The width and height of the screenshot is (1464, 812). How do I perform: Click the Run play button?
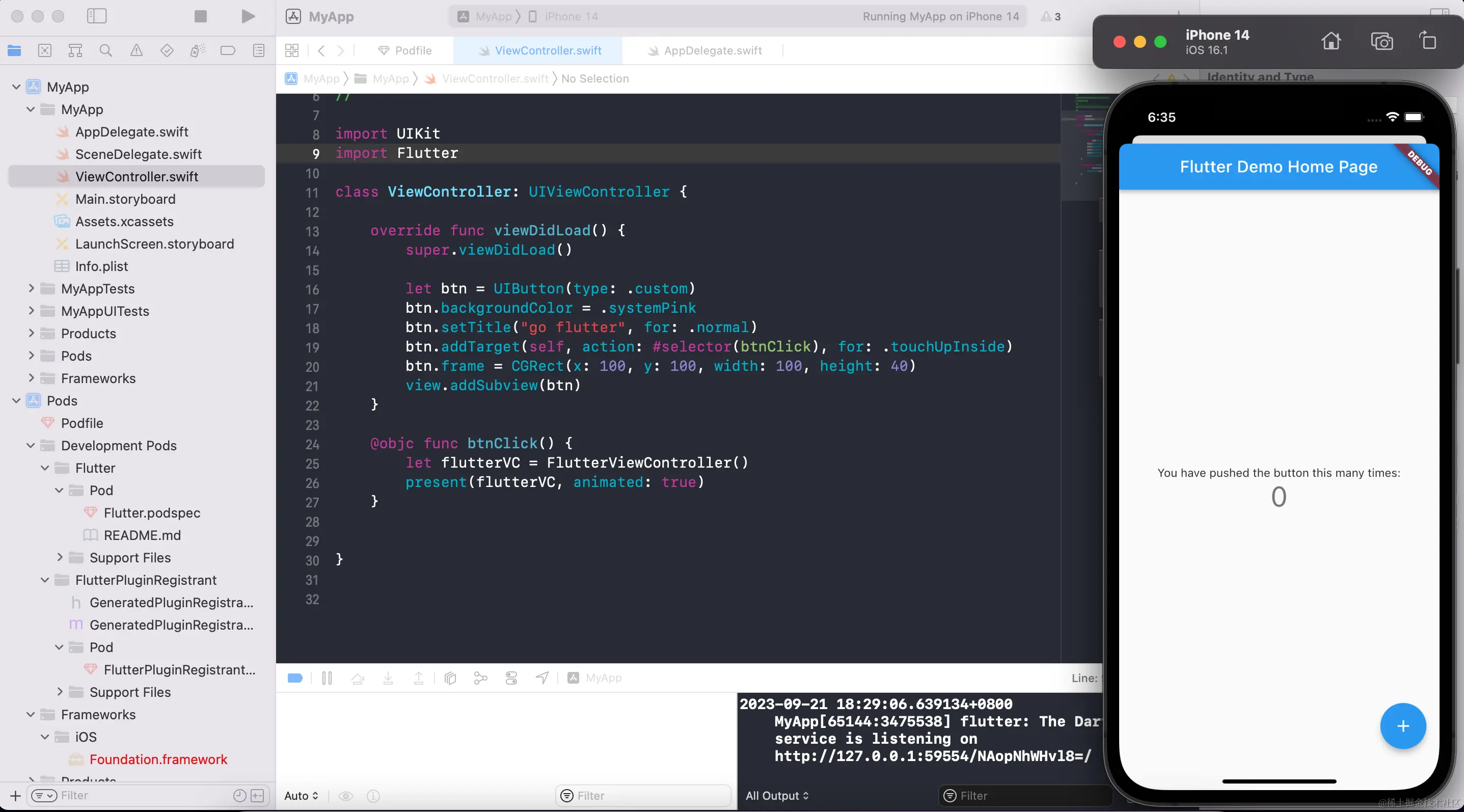coord(247,16)
